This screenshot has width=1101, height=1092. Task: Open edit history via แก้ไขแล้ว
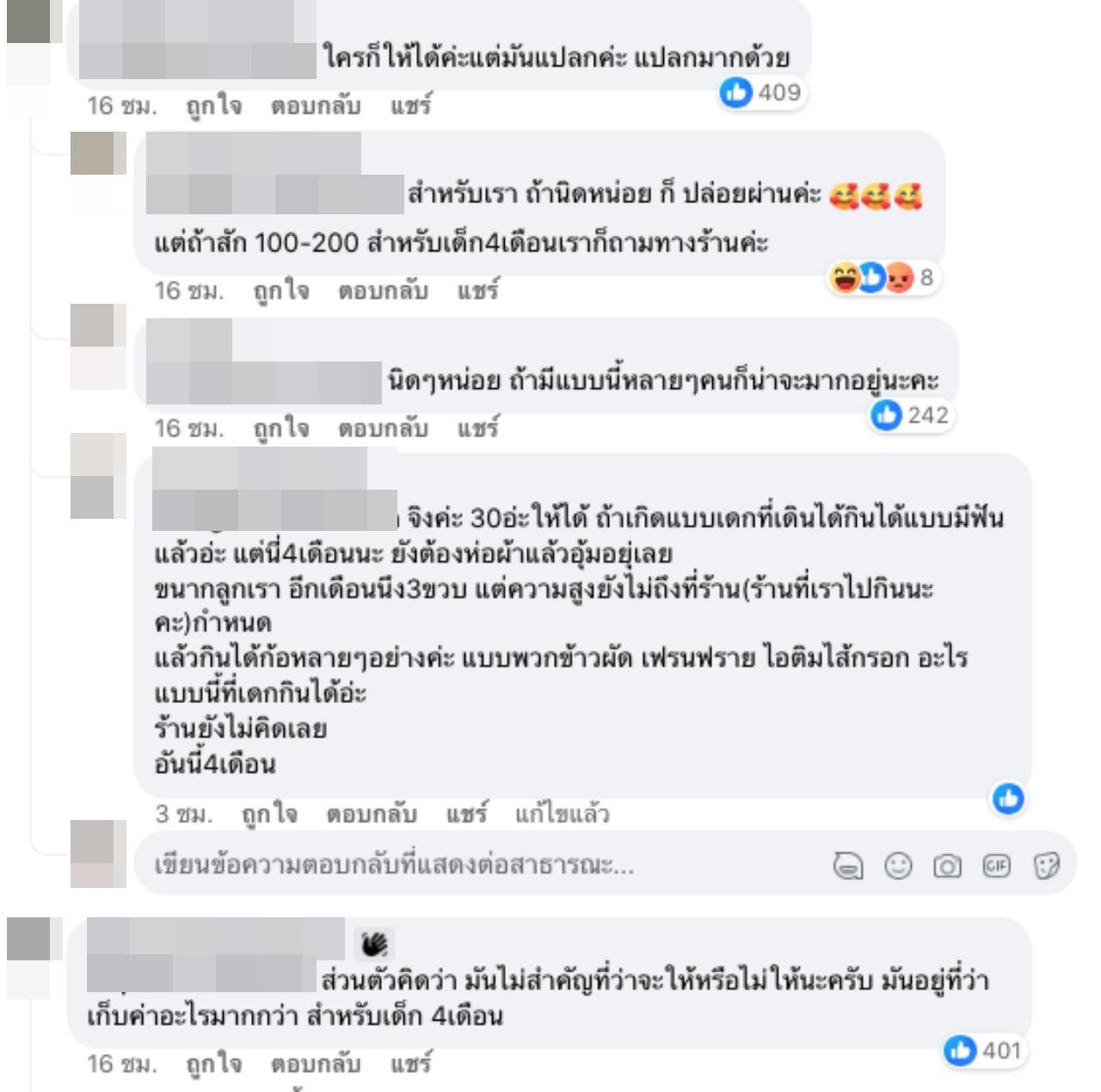pyautogui.click(x=563, y=814)
